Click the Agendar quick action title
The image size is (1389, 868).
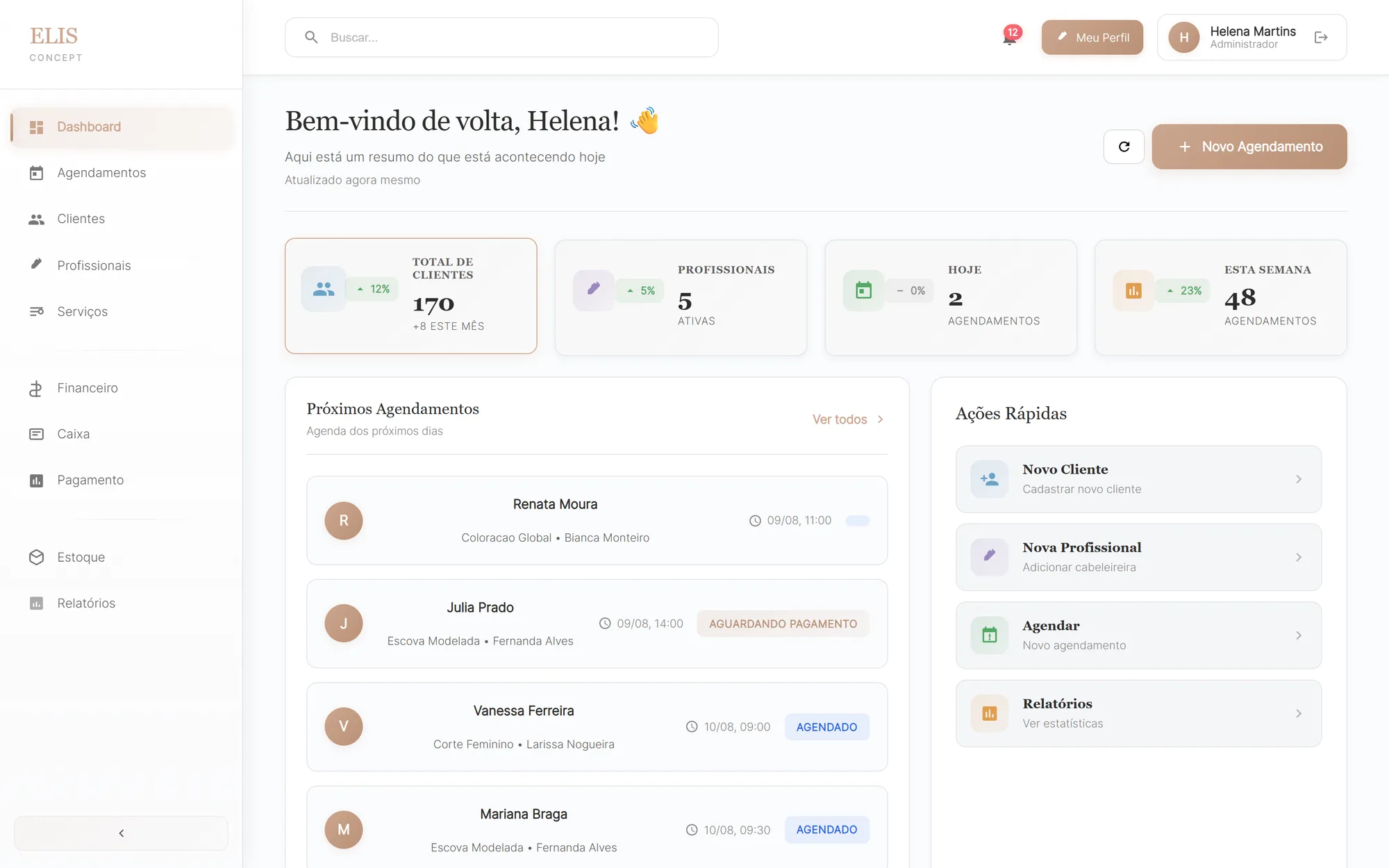tap(1051, 626)
